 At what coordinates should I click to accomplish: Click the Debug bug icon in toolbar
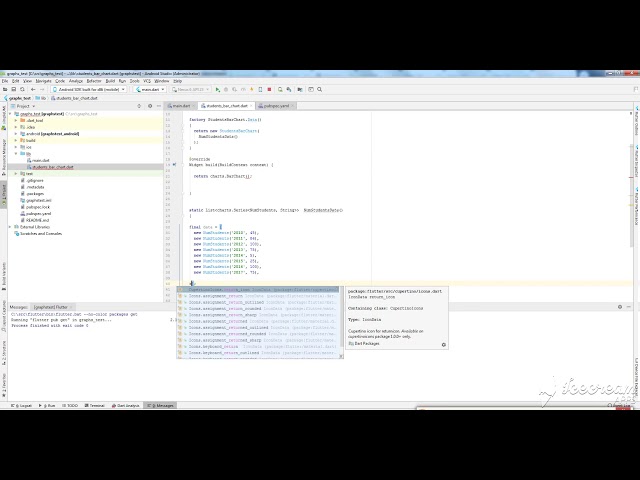225,89
